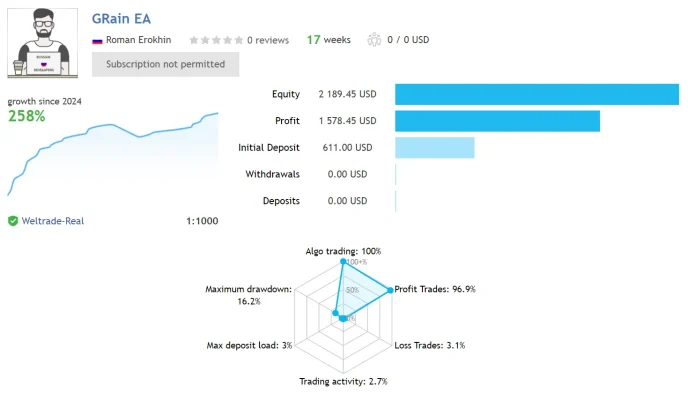Click the Maximum drawdown radar point
The width and height of the screenshot is (688, 400).
pyautogui.click(x=335, y=313)
